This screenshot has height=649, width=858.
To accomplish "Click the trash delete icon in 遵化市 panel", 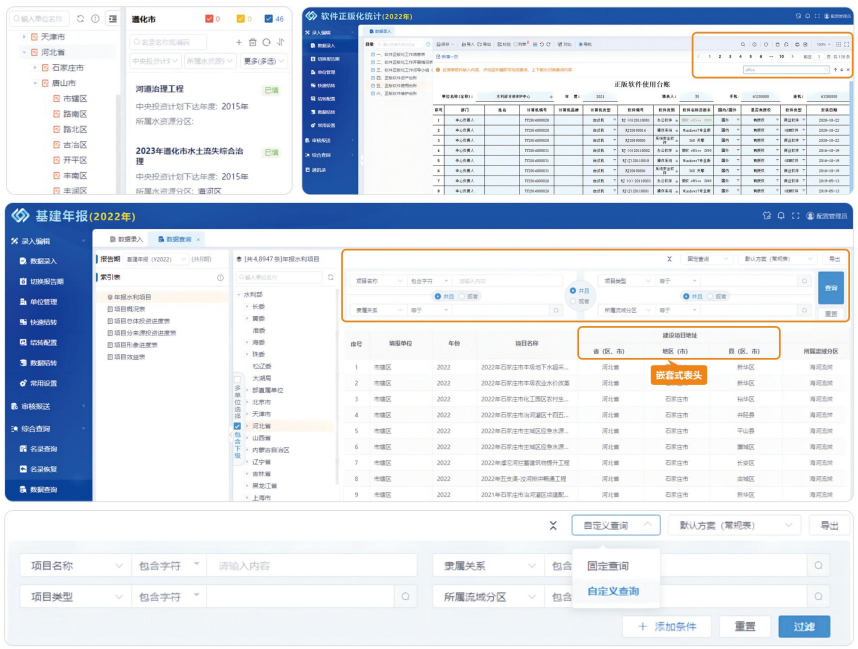I will click(252, 42).
